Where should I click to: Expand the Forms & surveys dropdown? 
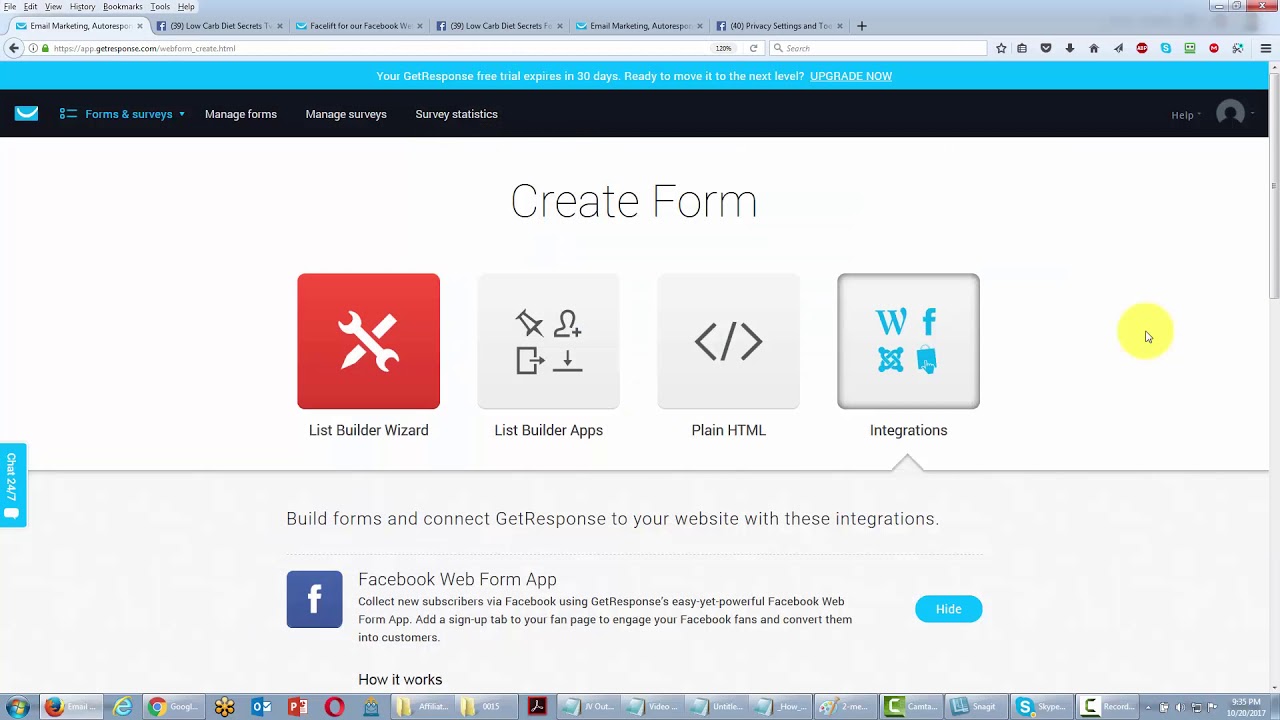tap(123, 114)
